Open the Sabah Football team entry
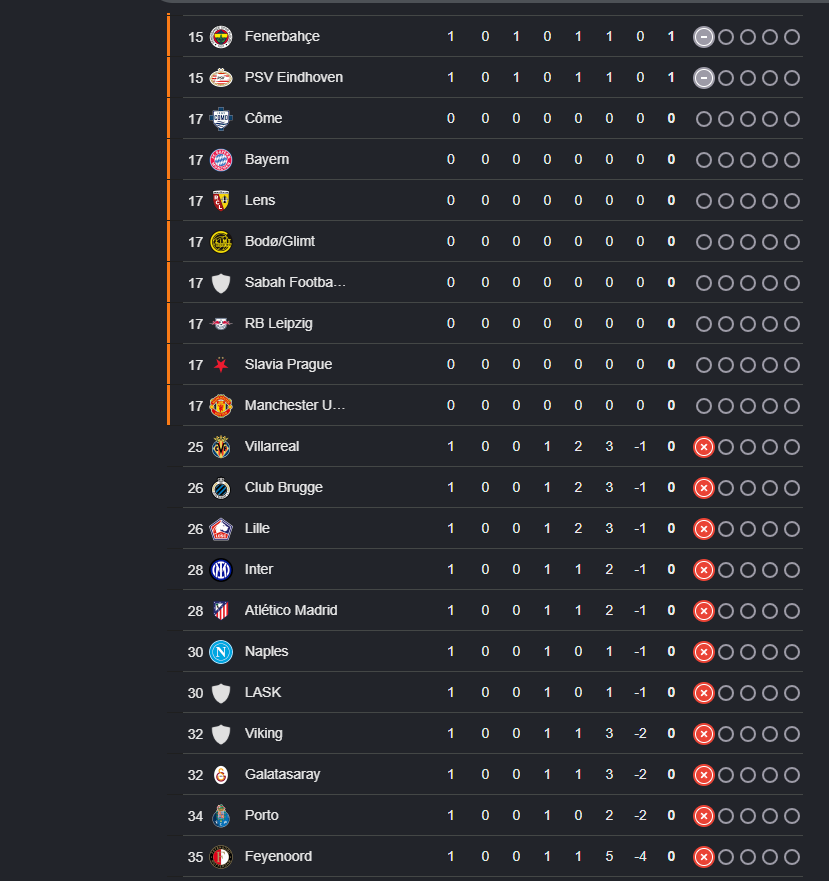 tap(295, 283)
